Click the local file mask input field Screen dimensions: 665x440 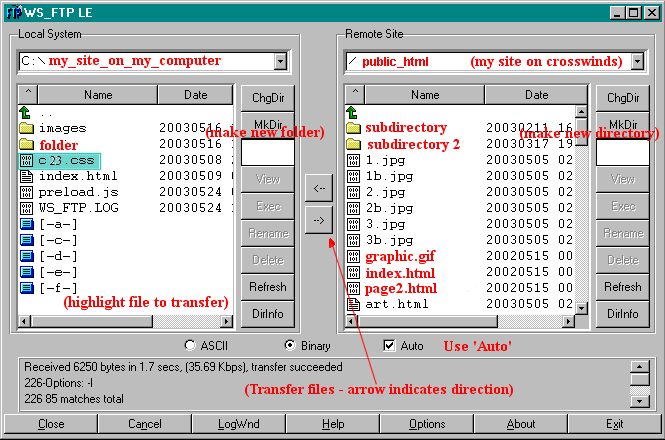point(268,153)
